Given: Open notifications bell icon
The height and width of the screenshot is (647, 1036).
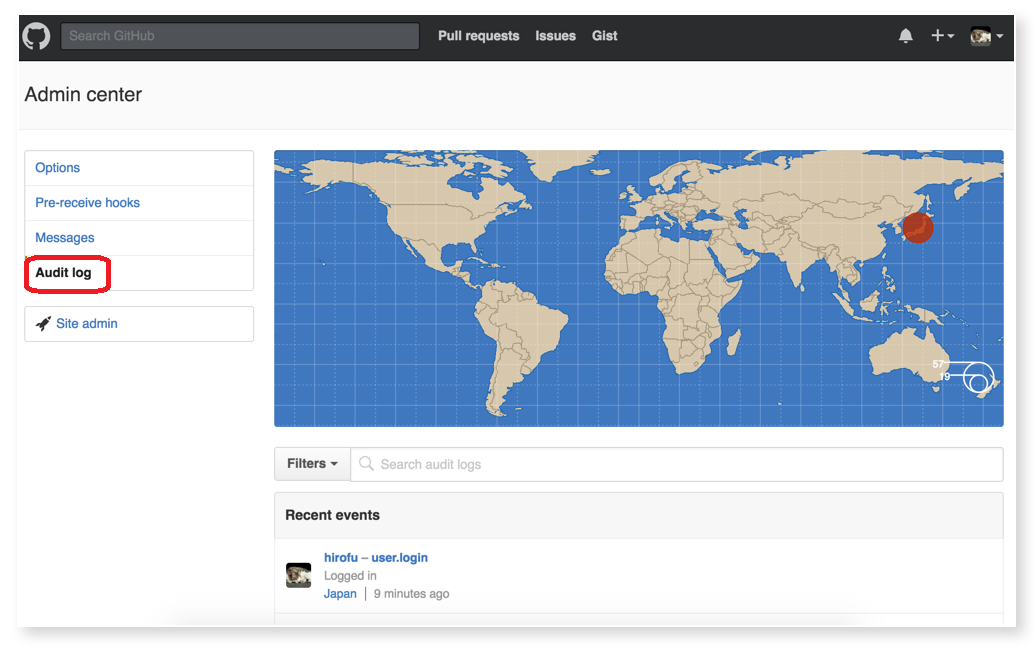Looking at the screenshot, I should coord(905,36).
